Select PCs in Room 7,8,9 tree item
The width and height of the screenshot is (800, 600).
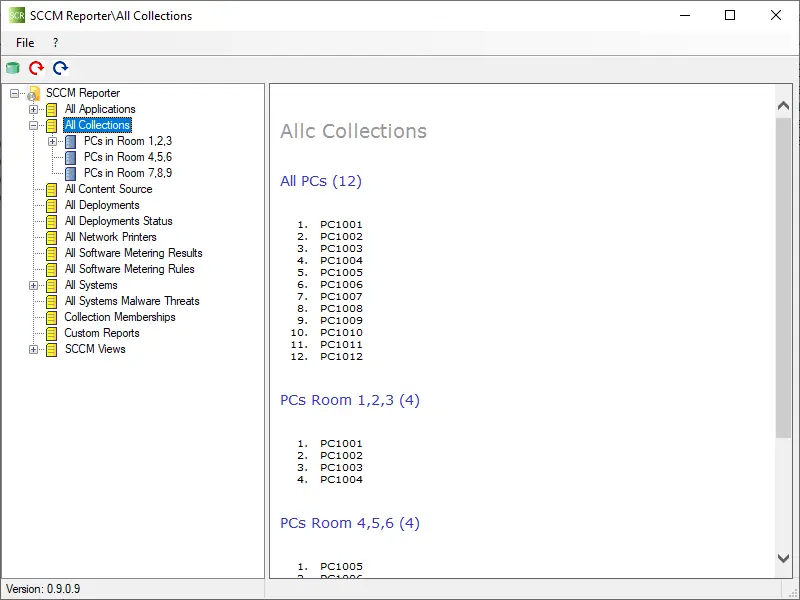128,173
